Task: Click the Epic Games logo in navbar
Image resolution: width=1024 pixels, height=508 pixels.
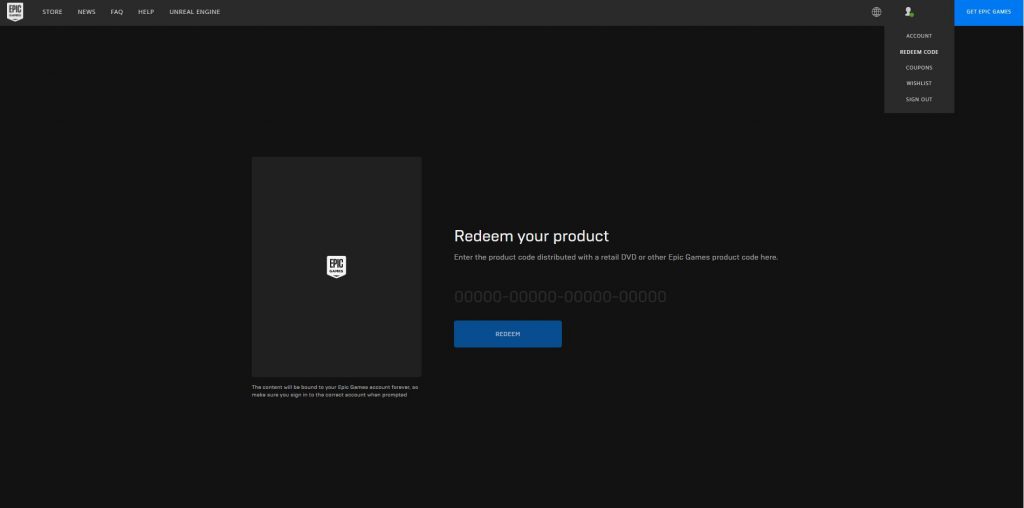Action: click(15, 12)
